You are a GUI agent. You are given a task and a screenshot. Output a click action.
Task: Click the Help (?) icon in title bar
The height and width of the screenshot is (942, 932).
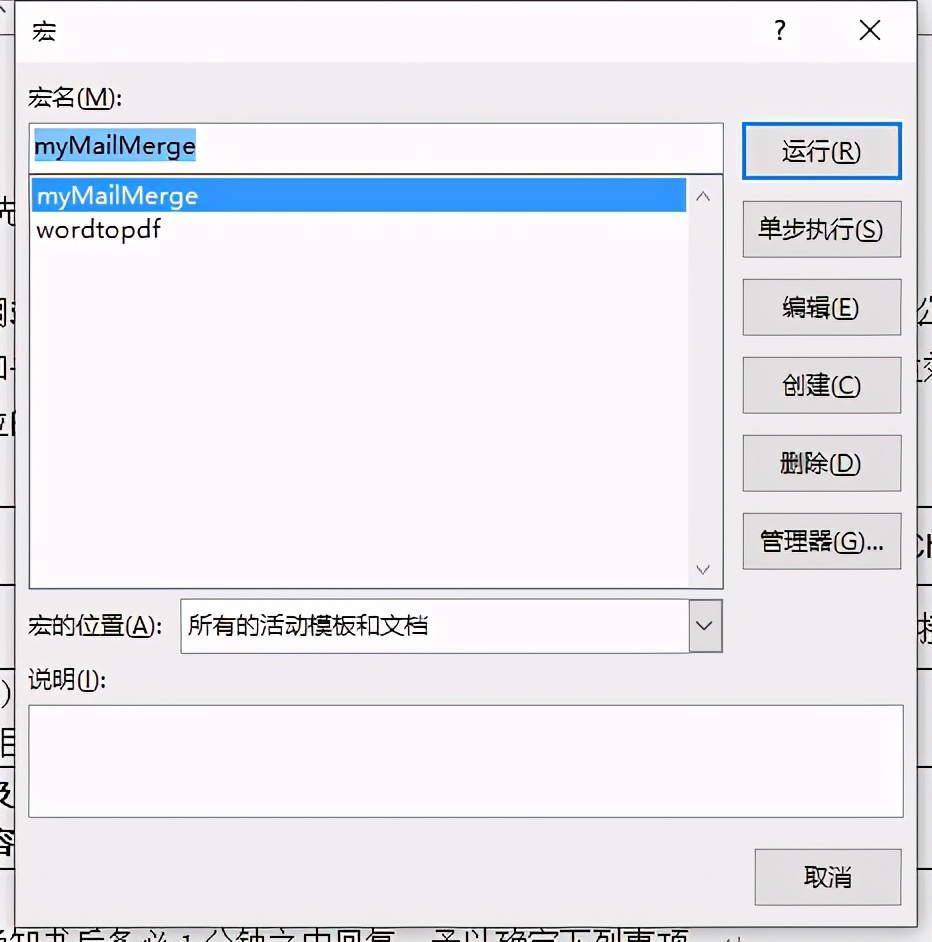[779, 31]
